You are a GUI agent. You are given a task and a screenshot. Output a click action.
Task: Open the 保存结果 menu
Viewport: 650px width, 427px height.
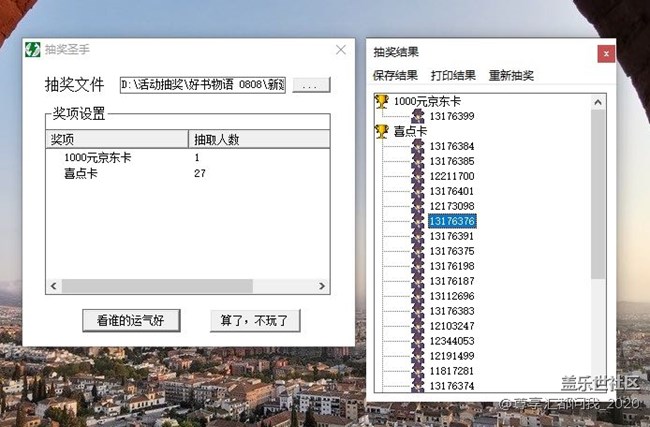(x=395, y=75)
